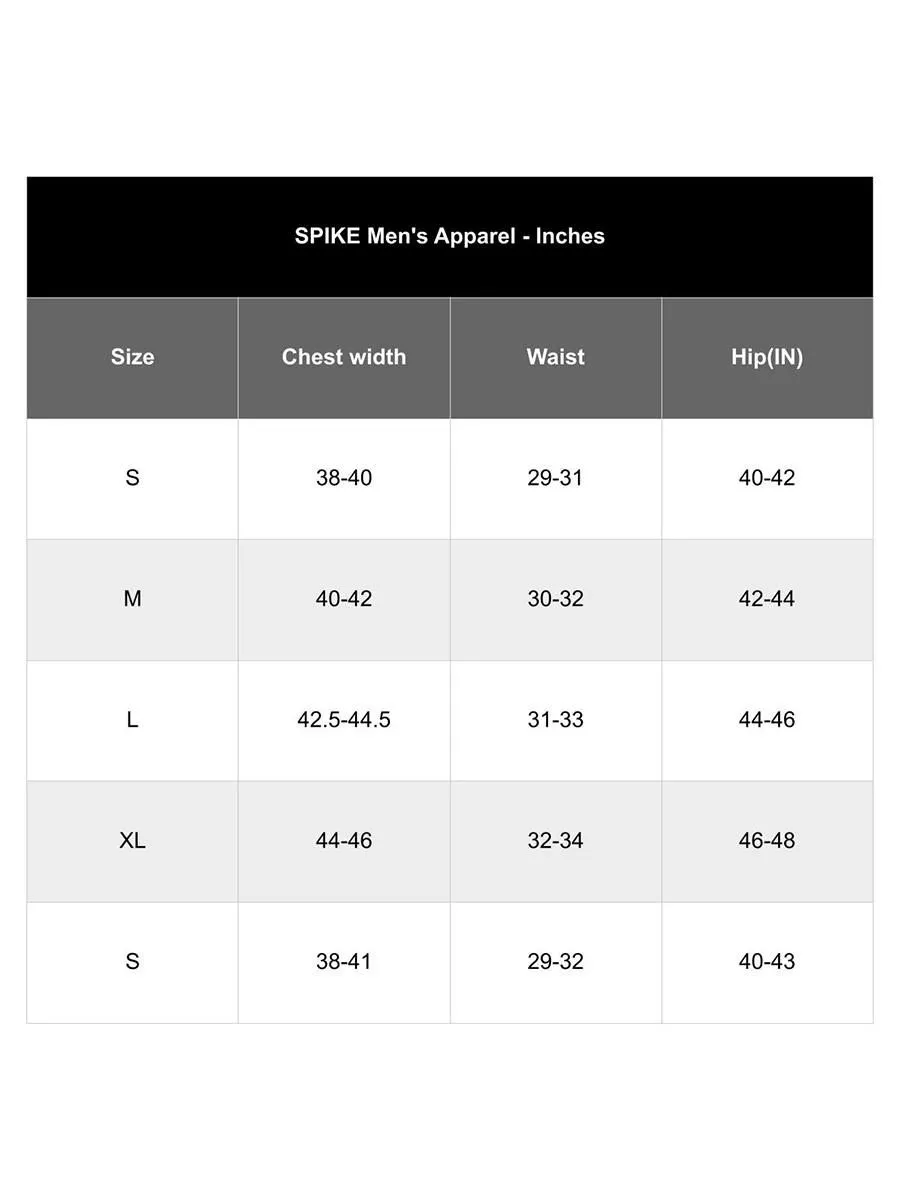Select the 32-34 waist value
900x1200 pixels.
(x=555, y=841)
